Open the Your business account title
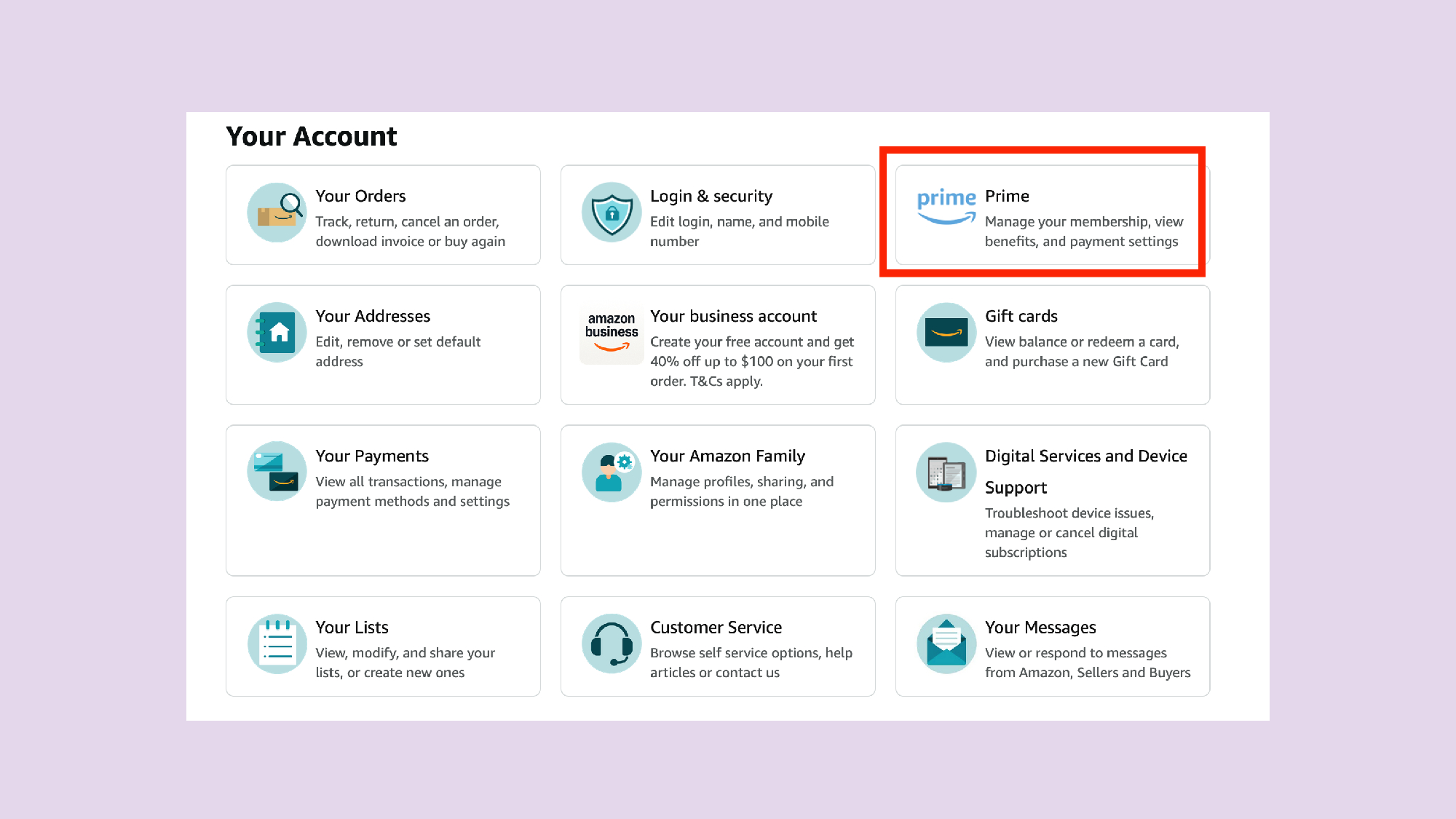The width and height of the screenshot is (1456, 819). click(733, 316)
